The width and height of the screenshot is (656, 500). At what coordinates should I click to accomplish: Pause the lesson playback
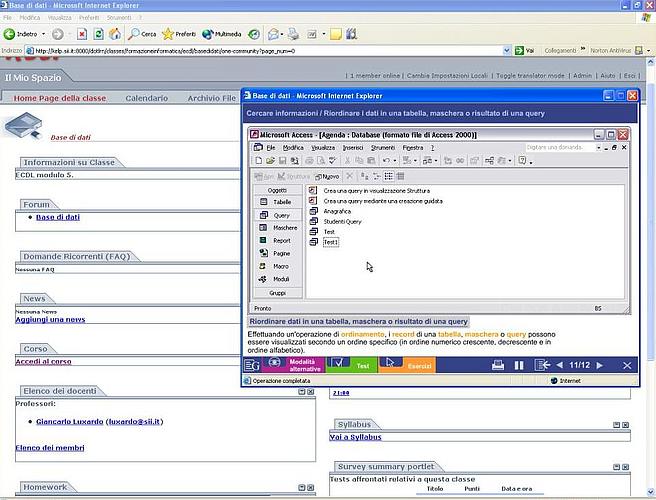click(x=519, y=366)
